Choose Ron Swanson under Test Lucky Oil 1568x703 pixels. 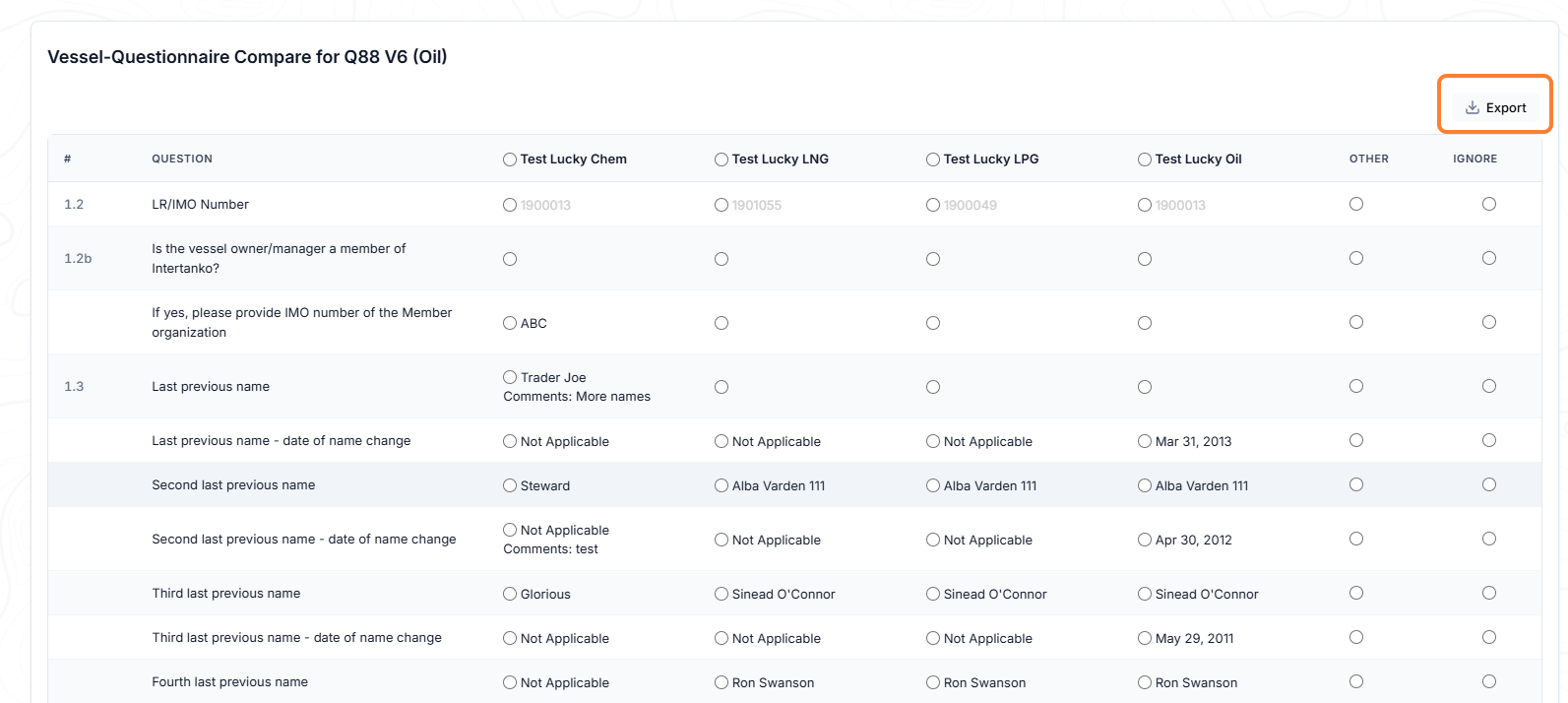click(x=1145, y=682)
